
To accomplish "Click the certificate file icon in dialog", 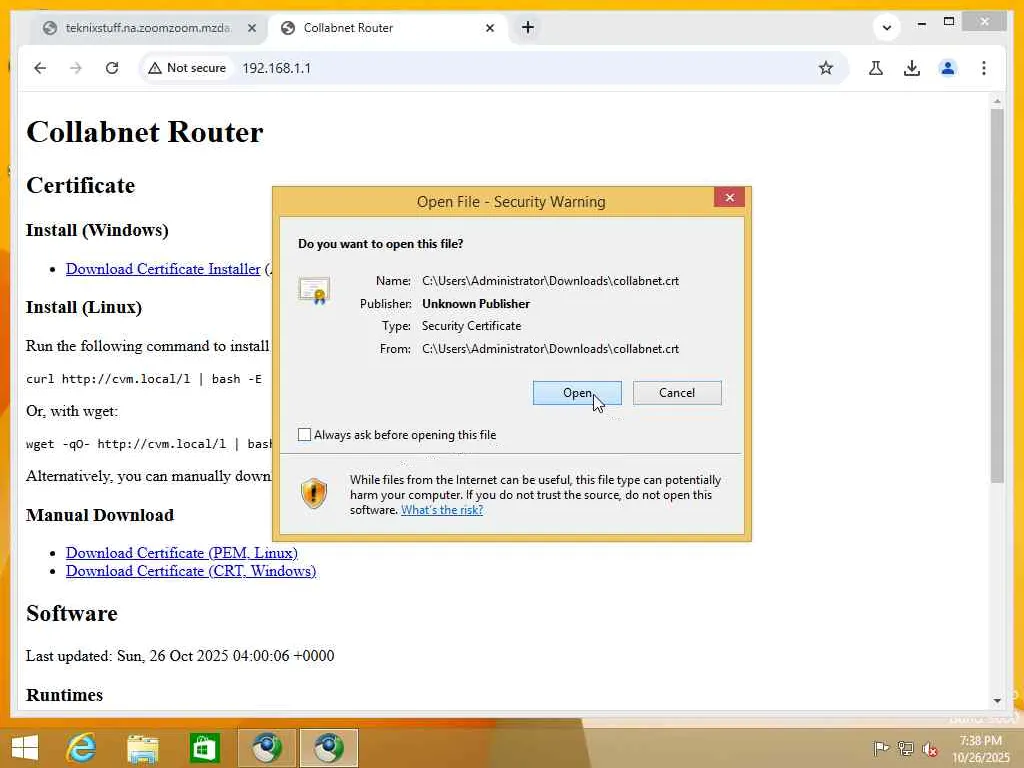I will pyautogui.click(x=314, y=292).
